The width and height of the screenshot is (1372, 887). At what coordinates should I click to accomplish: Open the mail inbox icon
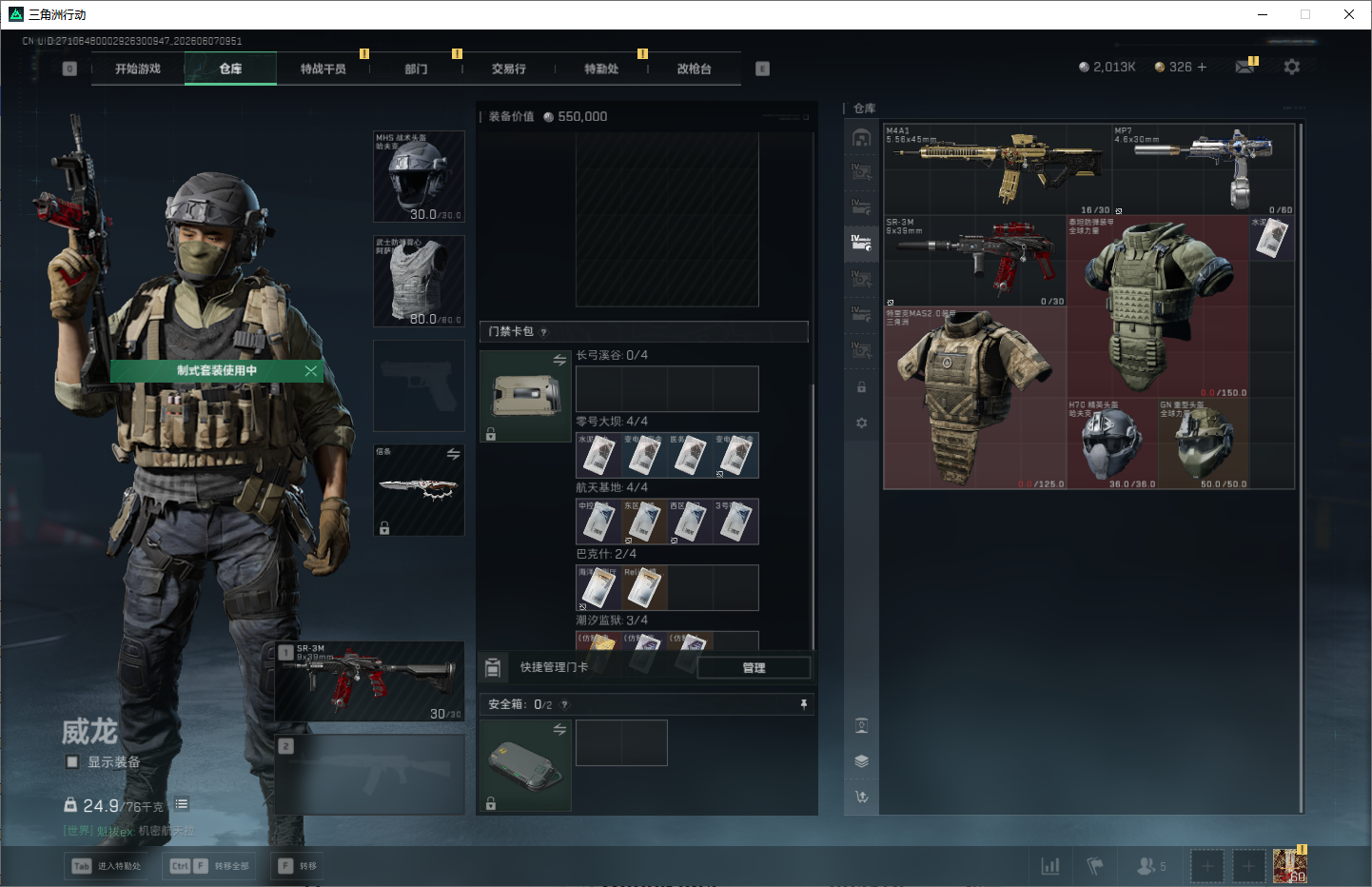click(1245, 67)
